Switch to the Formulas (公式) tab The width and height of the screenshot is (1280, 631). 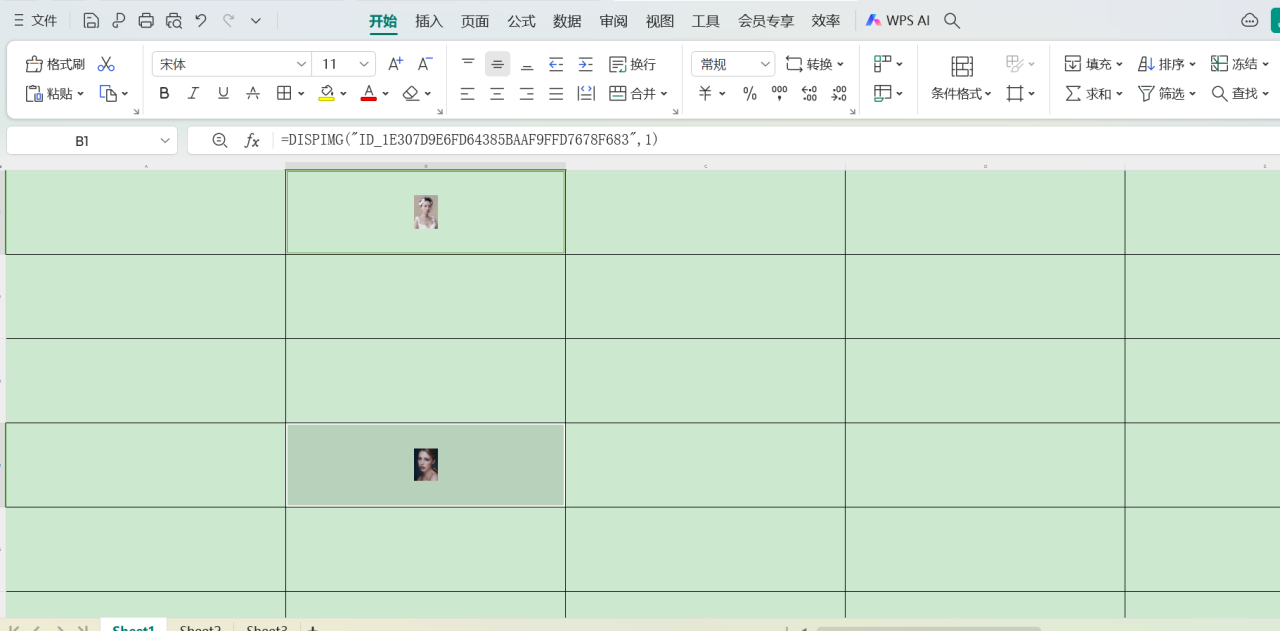tap(521, 21)
